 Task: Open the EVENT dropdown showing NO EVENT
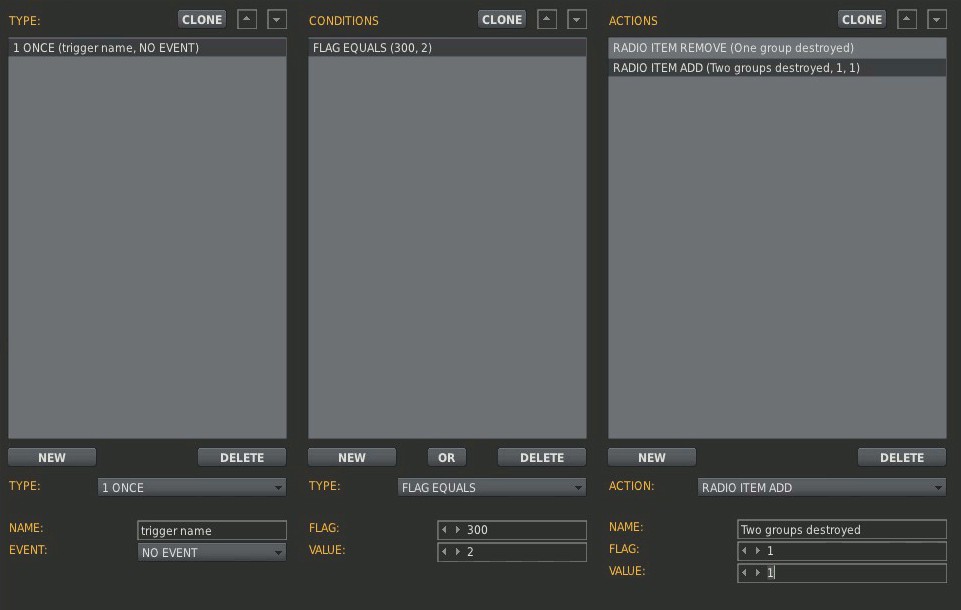point(212,552)
